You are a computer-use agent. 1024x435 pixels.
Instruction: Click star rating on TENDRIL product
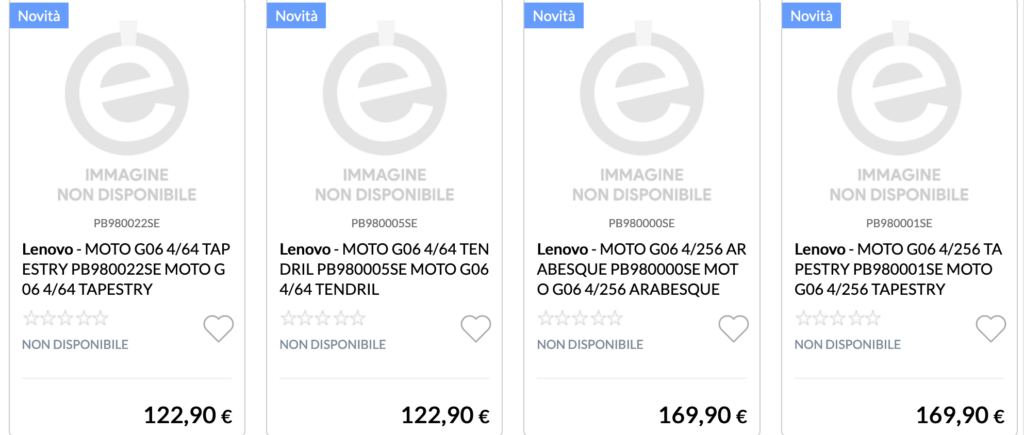tap(323, 319)
